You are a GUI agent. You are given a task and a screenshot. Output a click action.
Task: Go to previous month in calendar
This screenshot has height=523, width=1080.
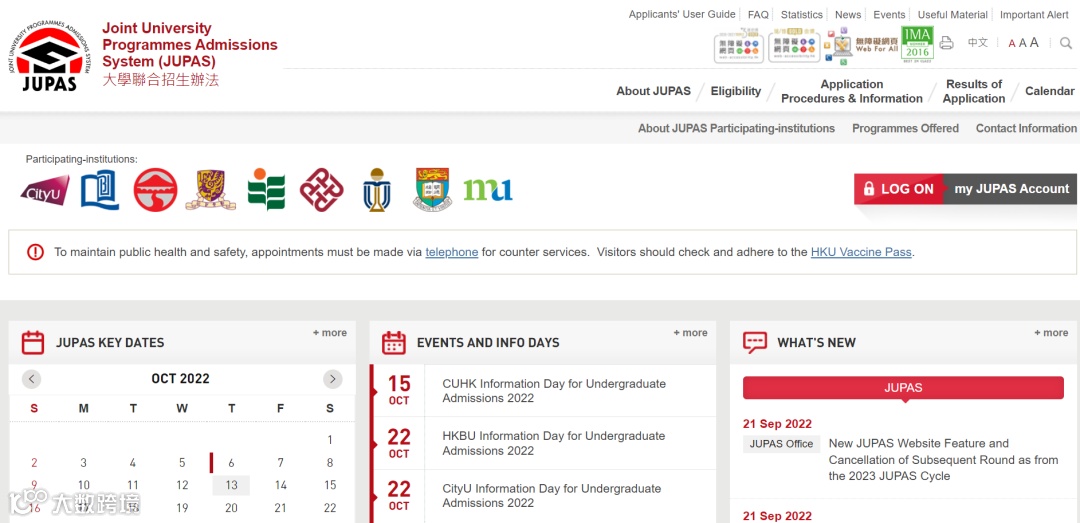(32, 379)
